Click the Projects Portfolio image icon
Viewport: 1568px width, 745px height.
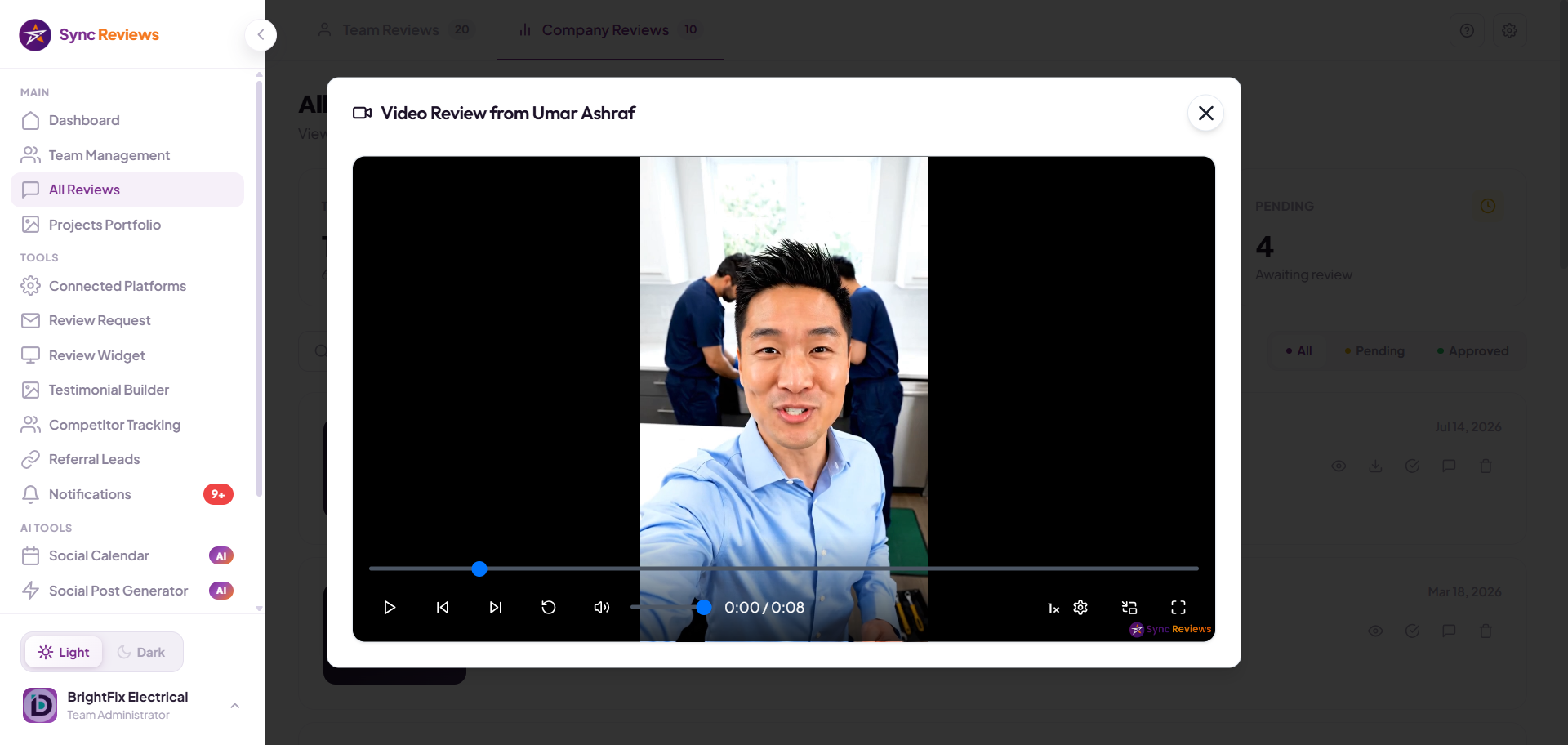click(30, 225)
